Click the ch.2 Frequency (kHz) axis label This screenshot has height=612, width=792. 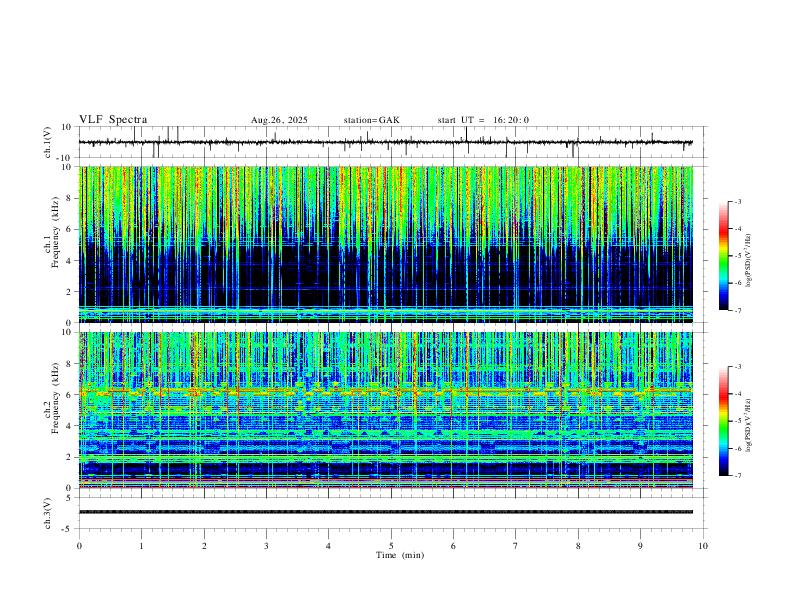point(52,397)
